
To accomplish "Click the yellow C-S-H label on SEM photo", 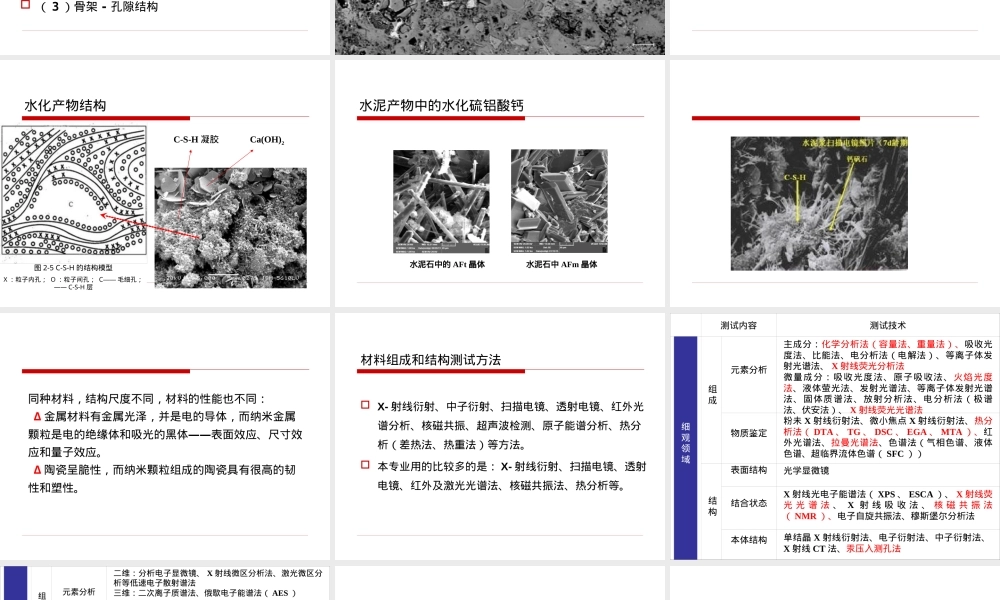I will (x=795, y=177).
